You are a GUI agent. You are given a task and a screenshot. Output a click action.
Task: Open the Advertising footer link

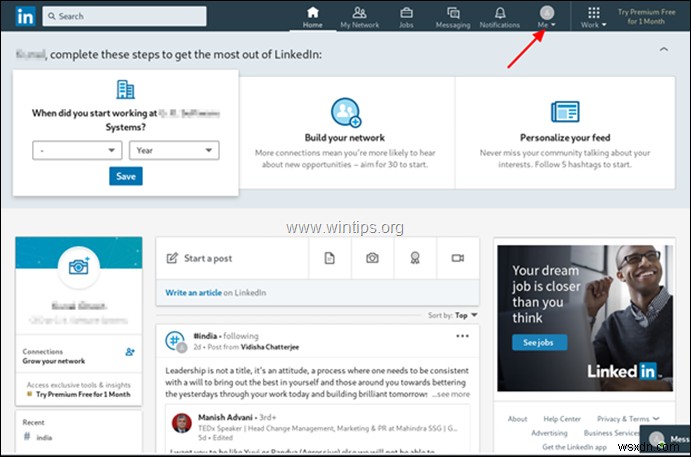[549, 433]
